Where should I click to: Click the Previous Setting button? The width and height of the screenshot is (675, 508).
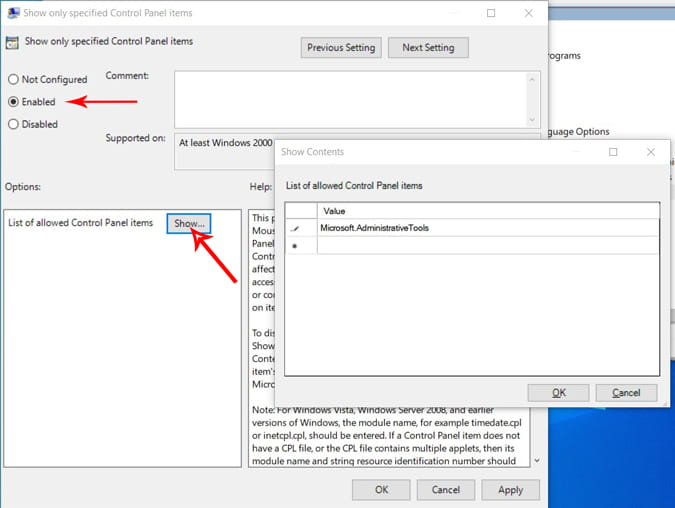[x=341, y=48]
